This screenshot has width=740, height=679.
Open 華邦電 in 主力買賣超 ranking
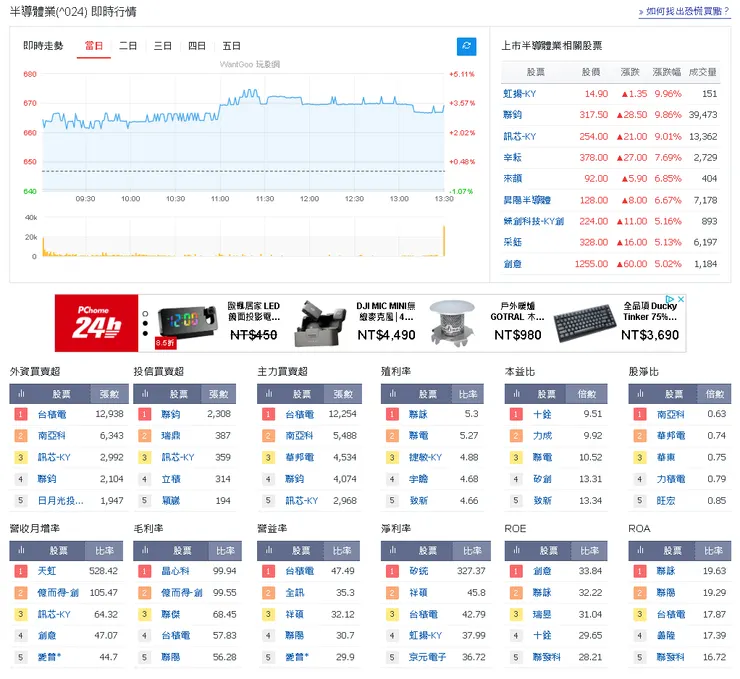click(x=300, y=457)
